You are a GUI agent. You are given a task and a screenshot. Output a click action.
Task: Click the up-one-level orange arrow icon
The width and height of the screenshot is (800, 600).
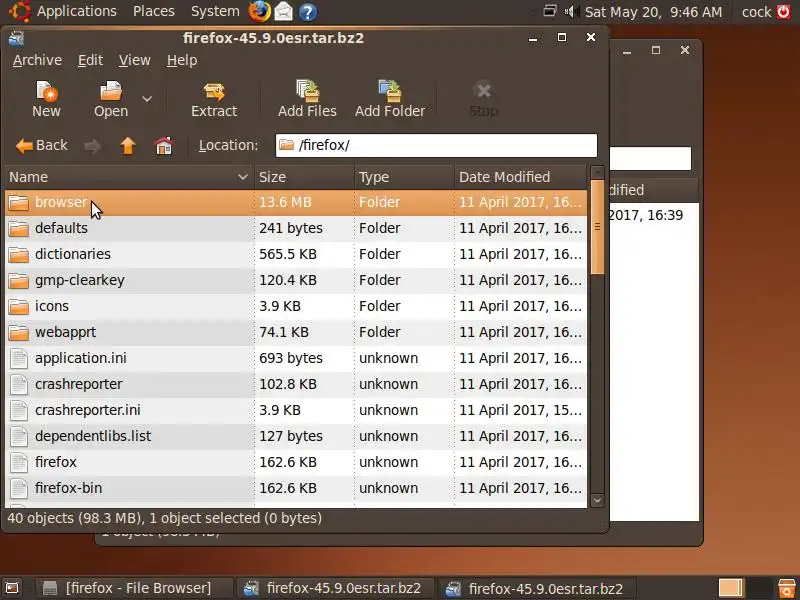128,146
